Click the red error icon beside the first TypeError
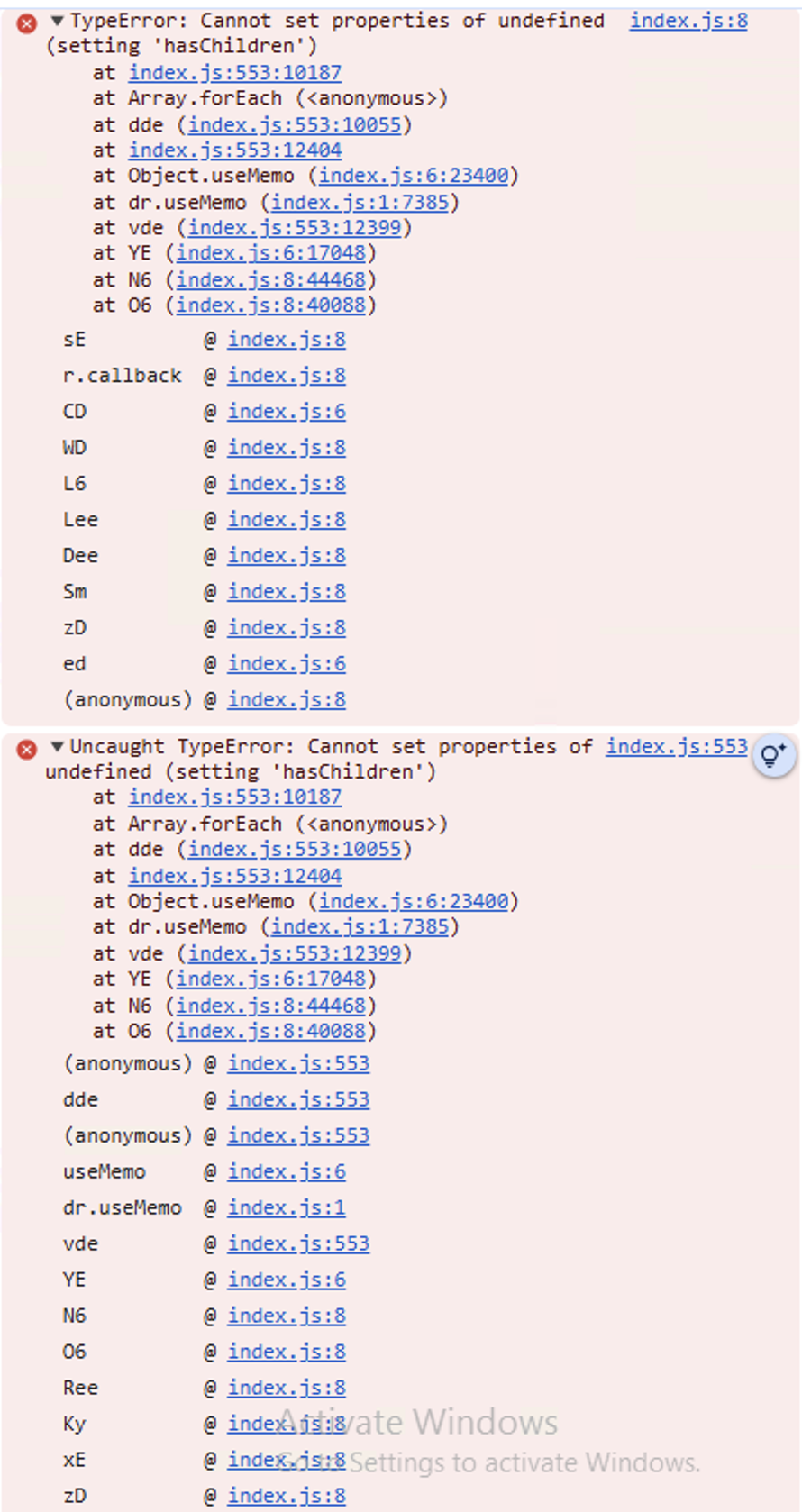 [27, 23]
